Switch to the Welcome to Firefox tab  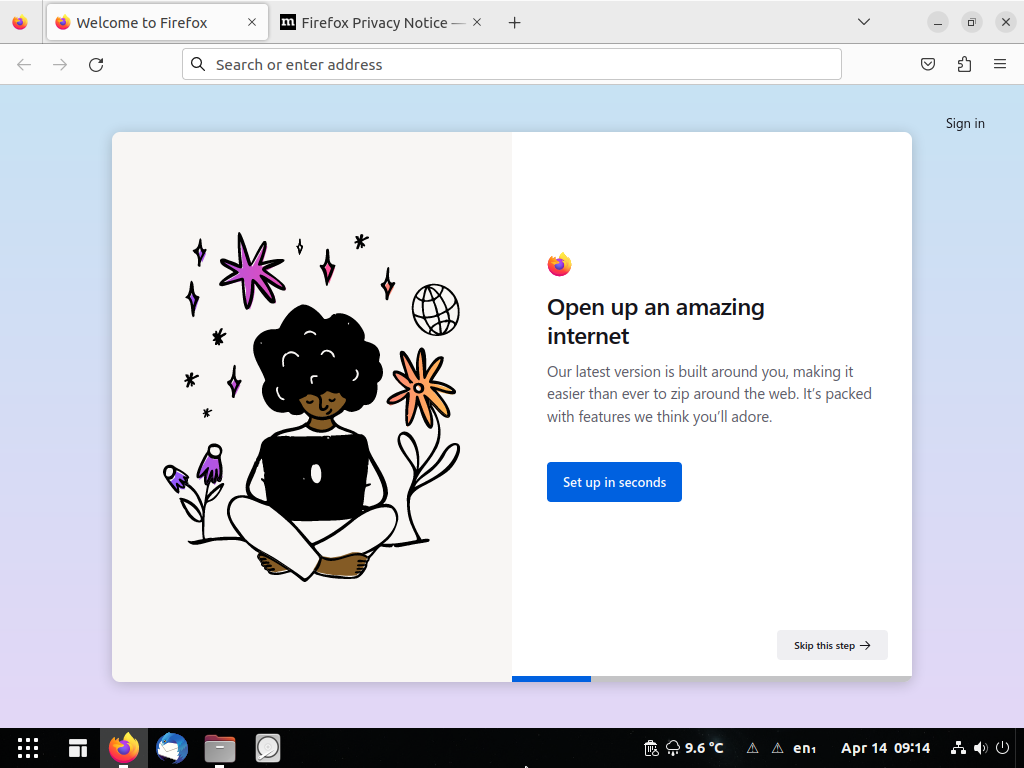pyautogui.click(x=157, y=22)
